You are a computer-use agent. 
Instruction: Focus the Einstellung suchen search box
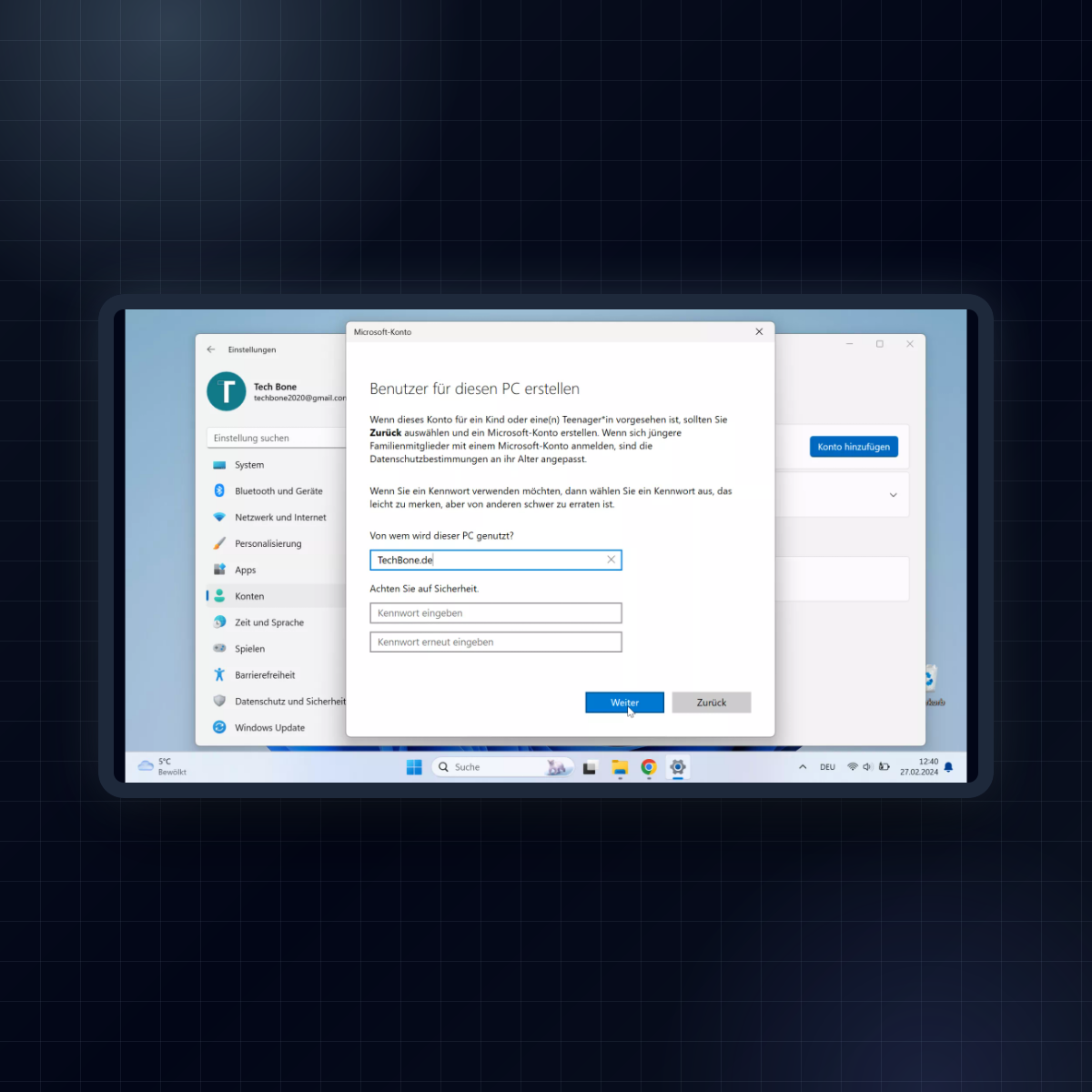277,438
